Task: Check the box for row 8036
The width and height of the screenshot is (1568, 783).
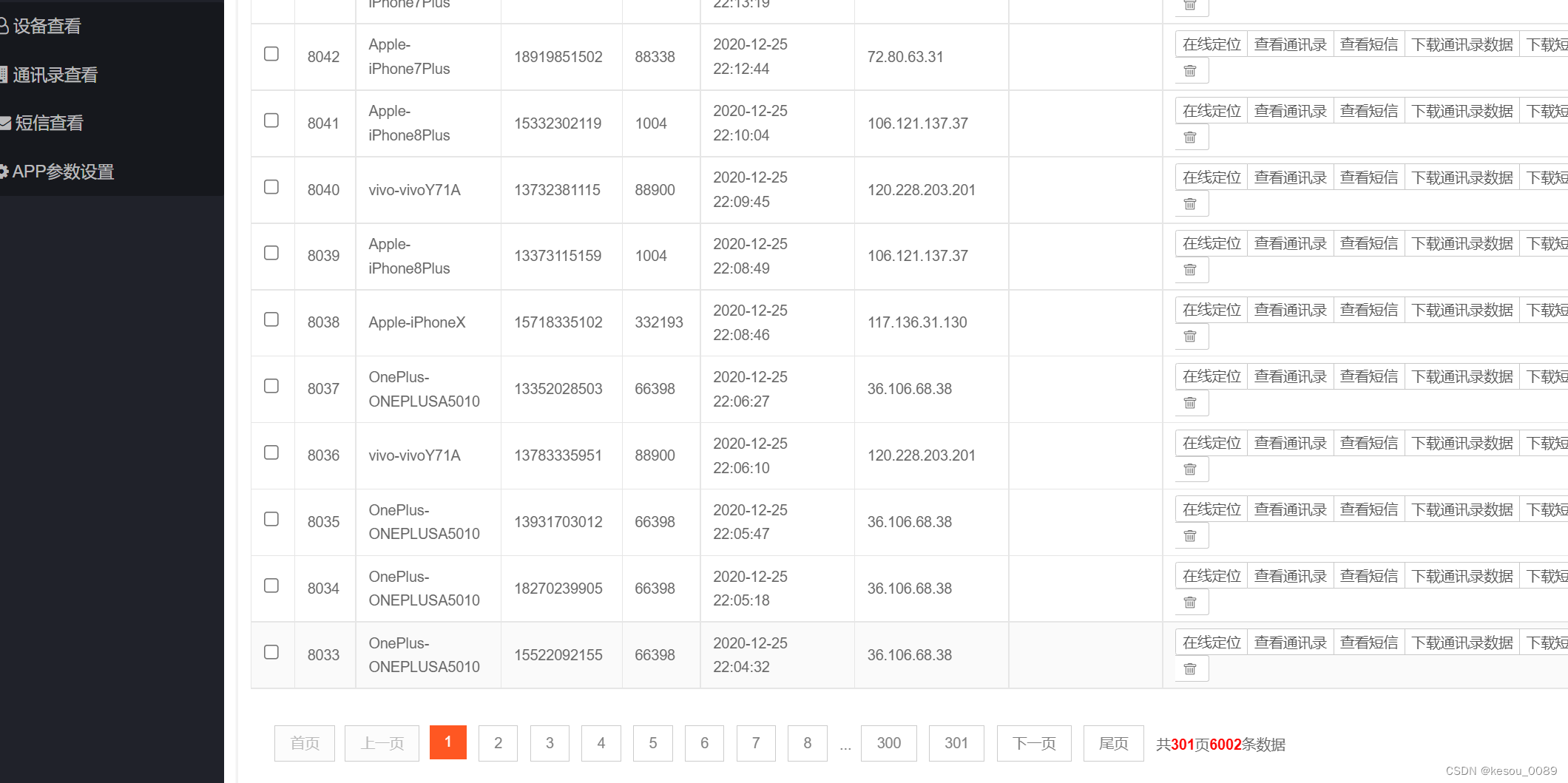Action: pyautogui.click(x=271, y=452)
